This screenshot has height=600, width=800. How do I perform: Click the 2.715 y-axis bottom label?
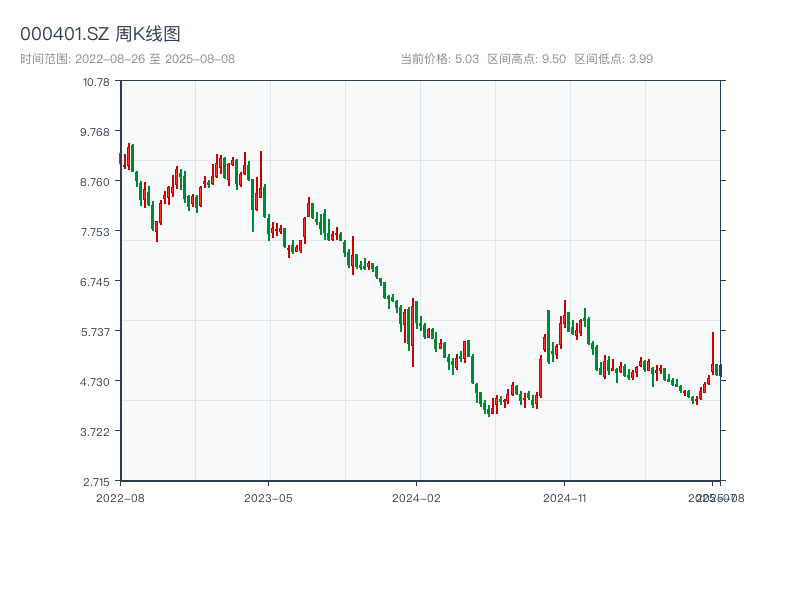click(x=95, y=481)
